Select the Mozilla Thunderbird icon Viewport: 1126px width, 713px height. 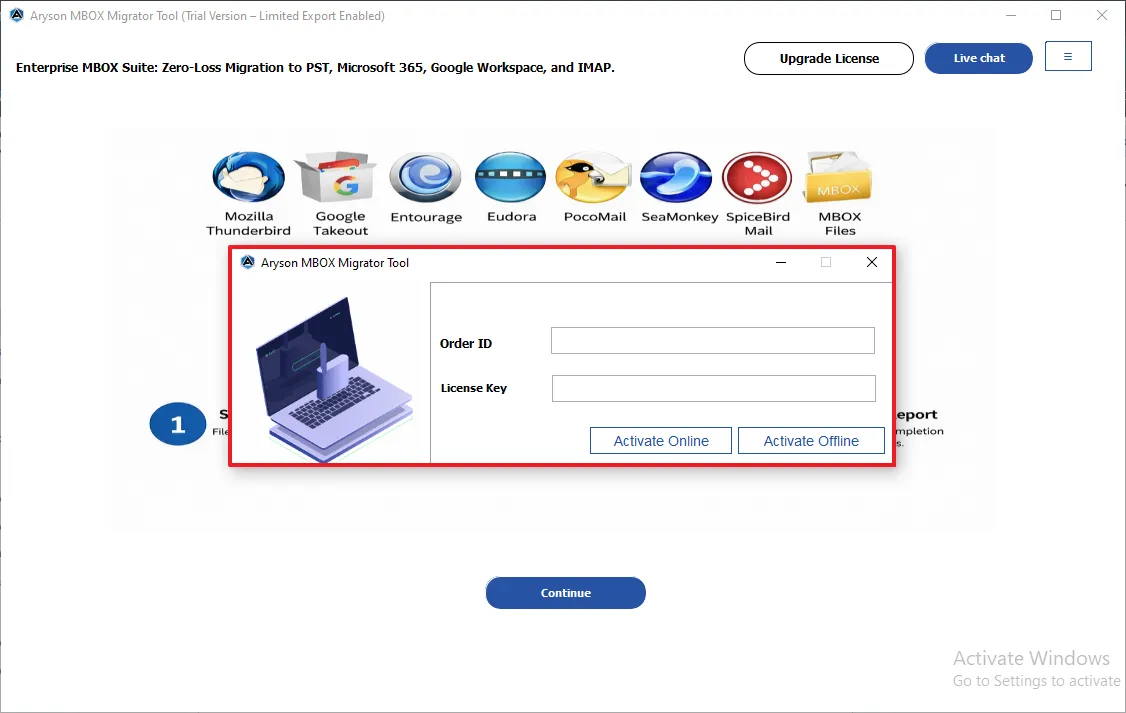(x=248, y=177)
